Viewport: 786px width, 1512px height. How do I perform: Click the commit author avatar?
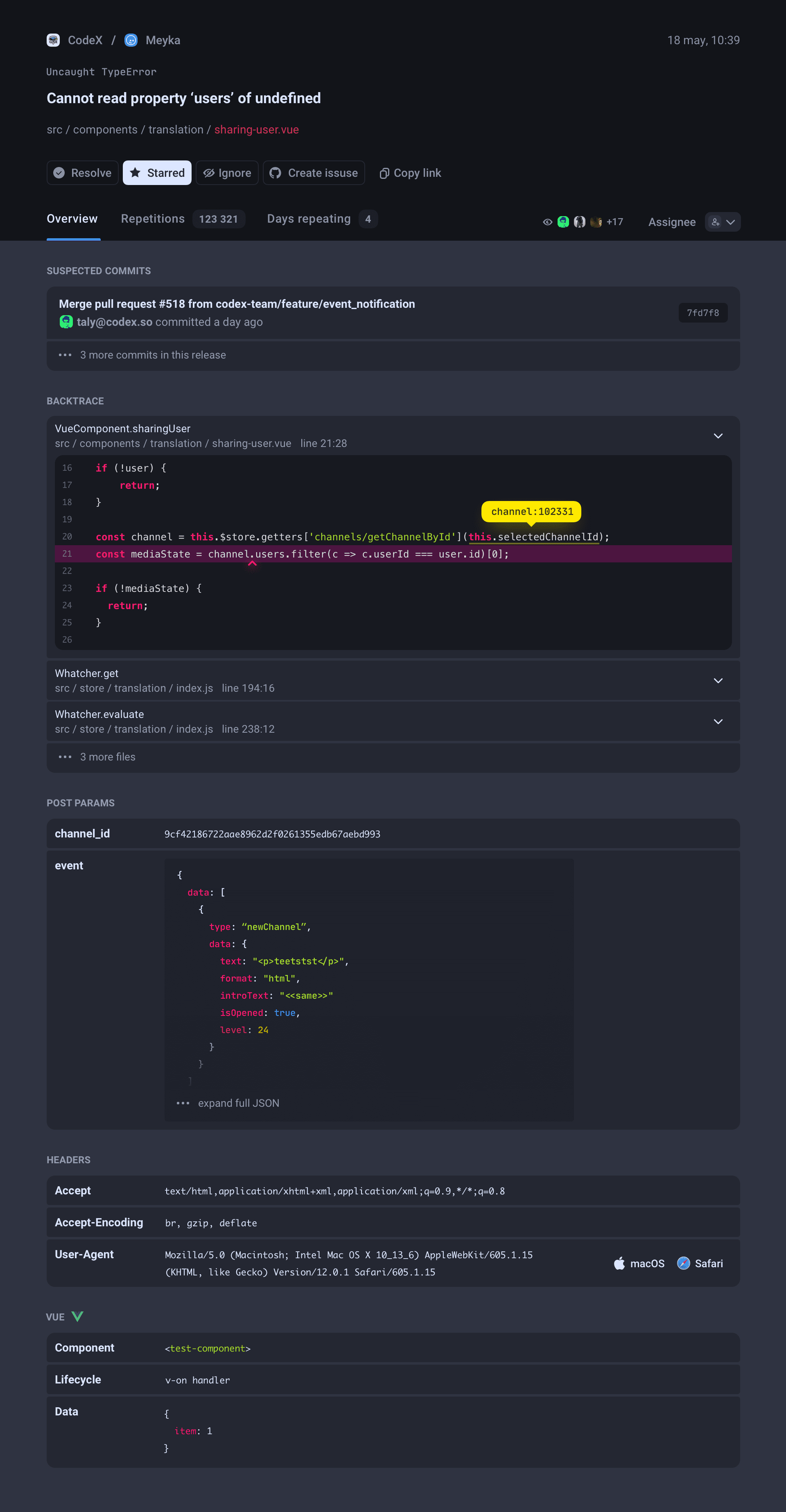pyautogui.click(x=66, y=322)
